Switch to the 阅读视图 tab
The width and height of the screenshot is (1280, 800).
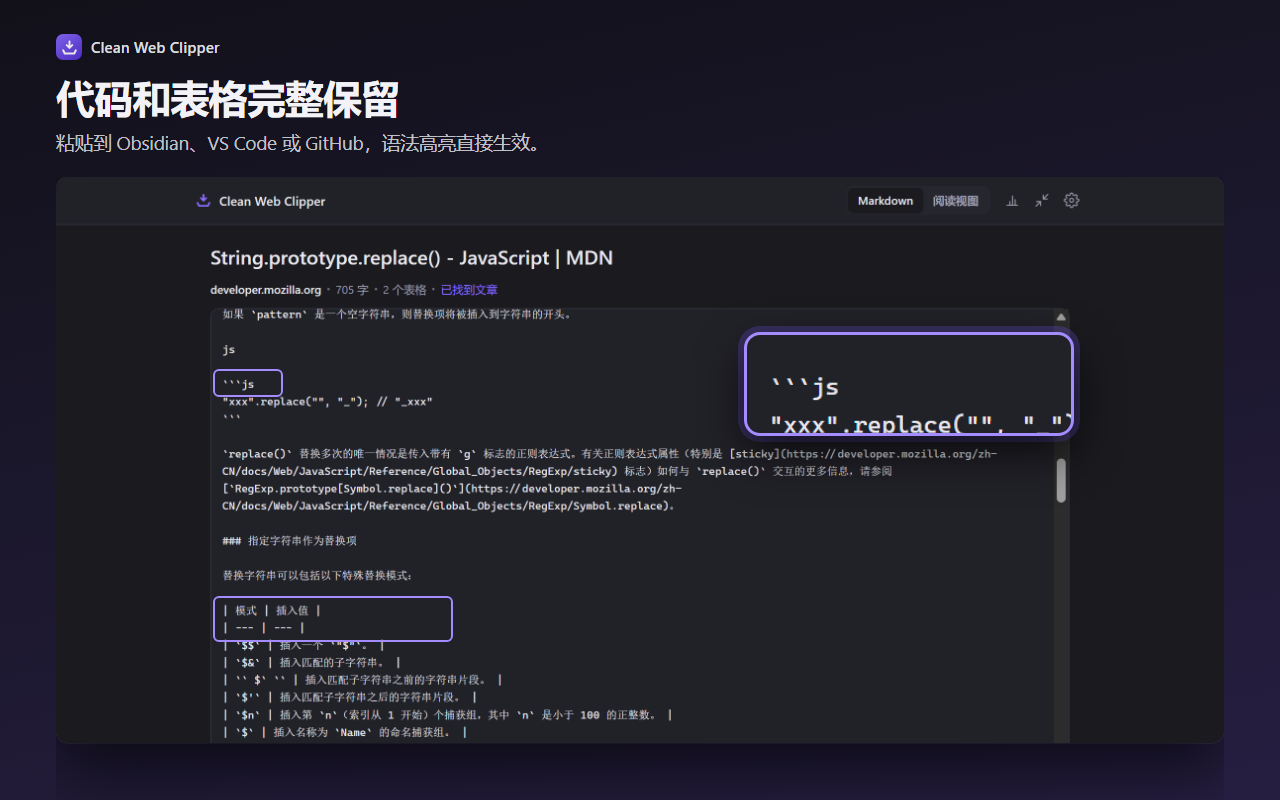[956, 201]
